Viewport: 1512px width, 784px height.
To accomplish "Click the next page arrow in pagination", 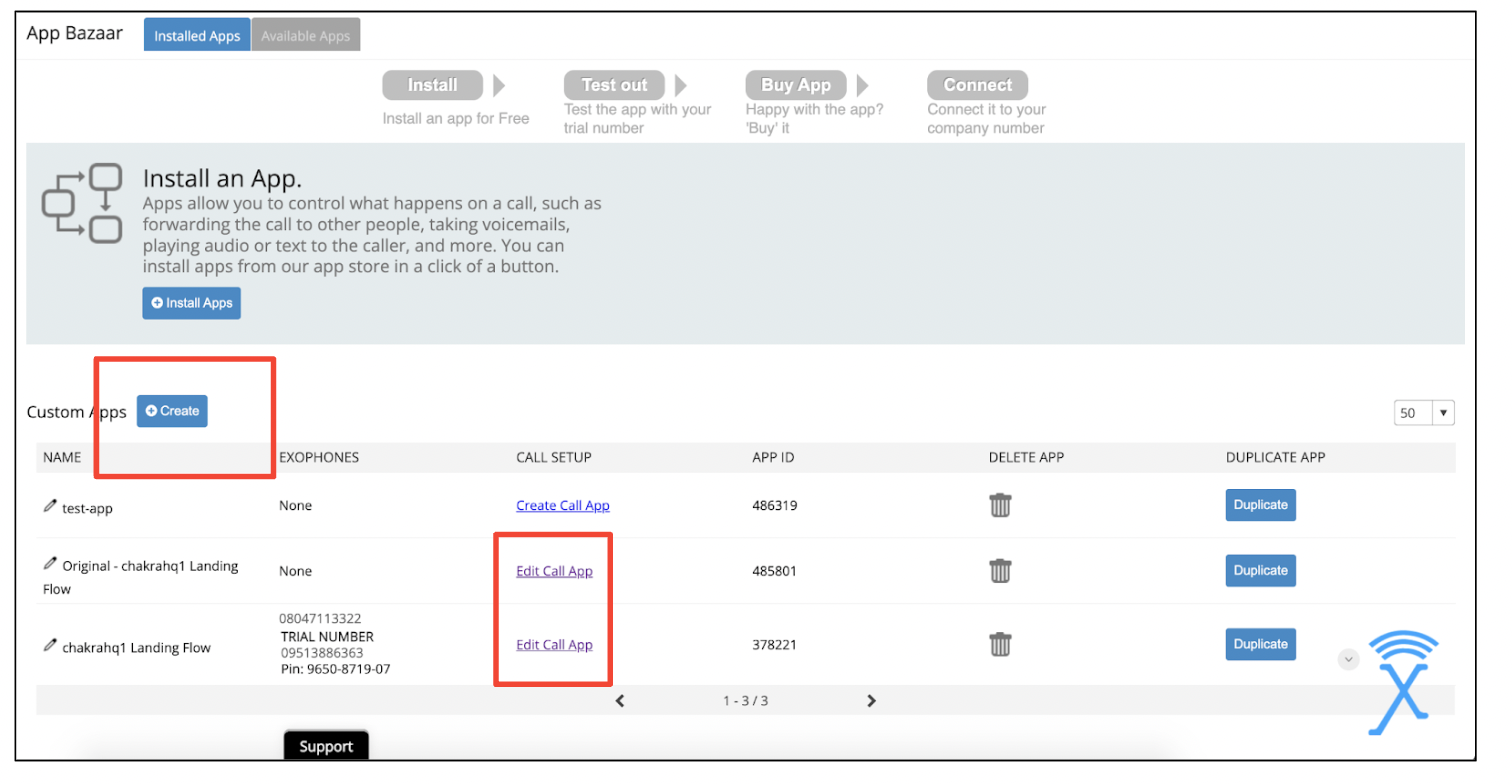I will point(870,700).
